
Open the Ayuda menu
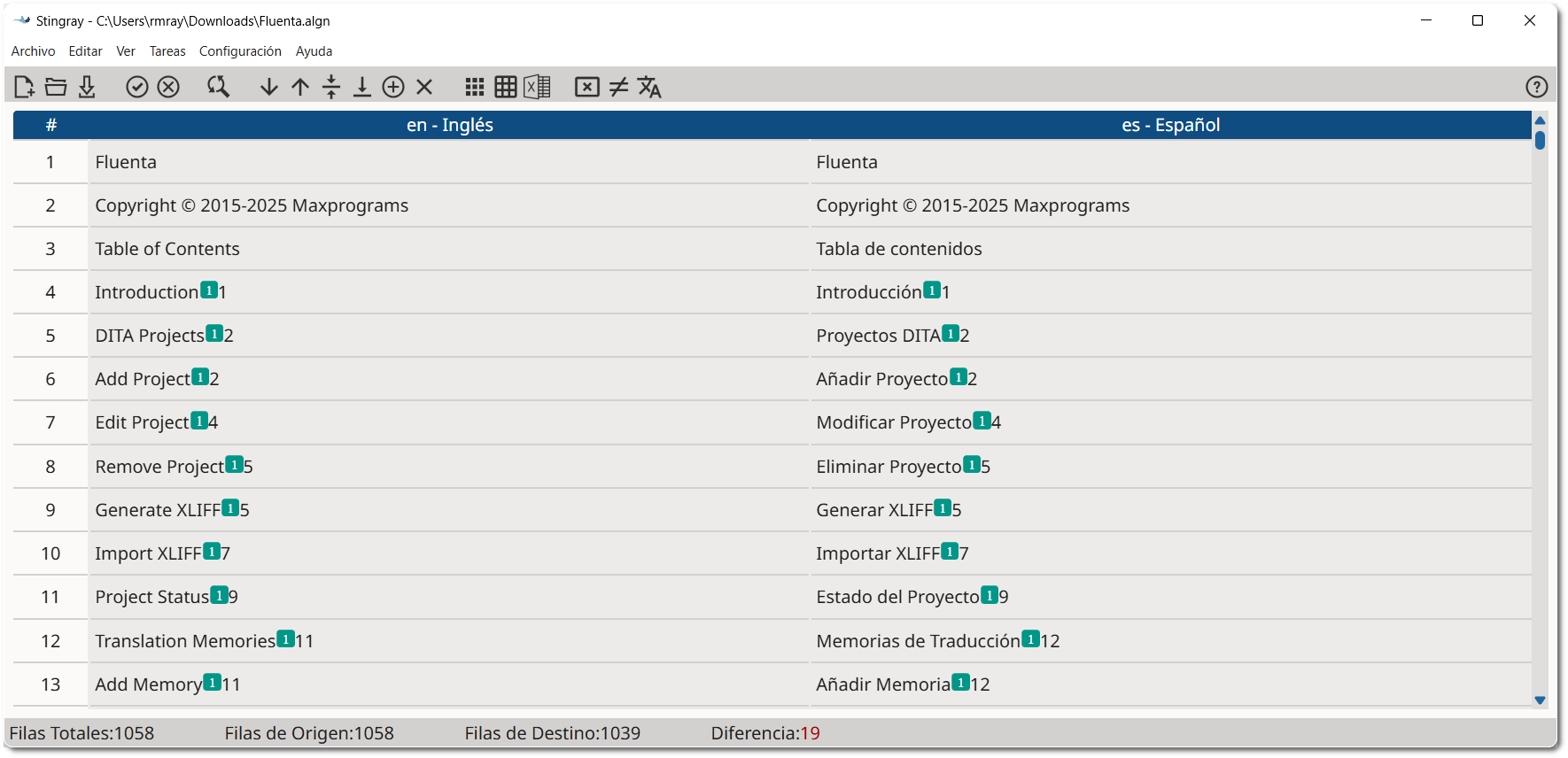click(x=314, y=51)
